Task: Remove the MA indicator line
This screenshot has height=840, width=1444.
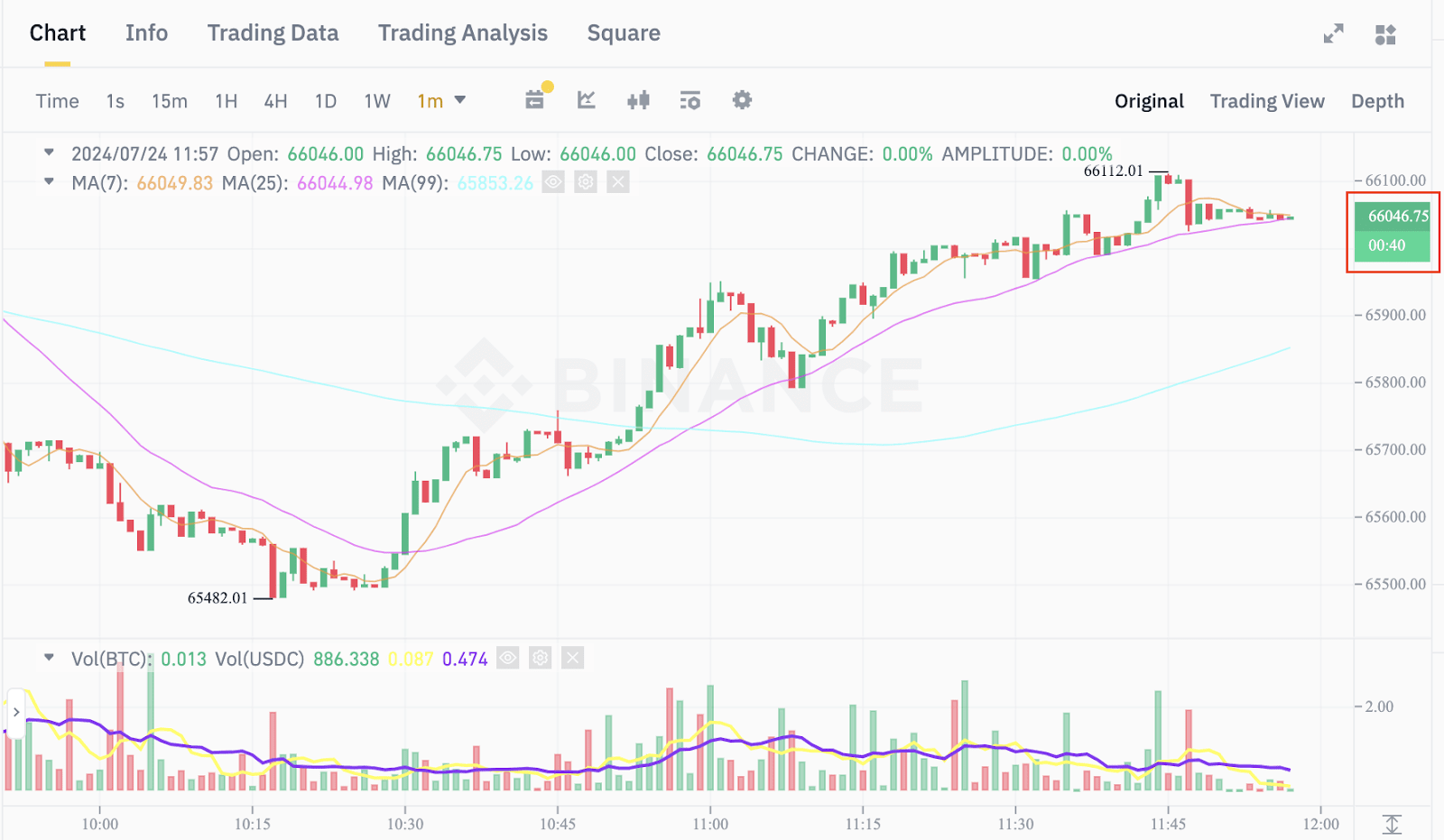Action: 618,182
